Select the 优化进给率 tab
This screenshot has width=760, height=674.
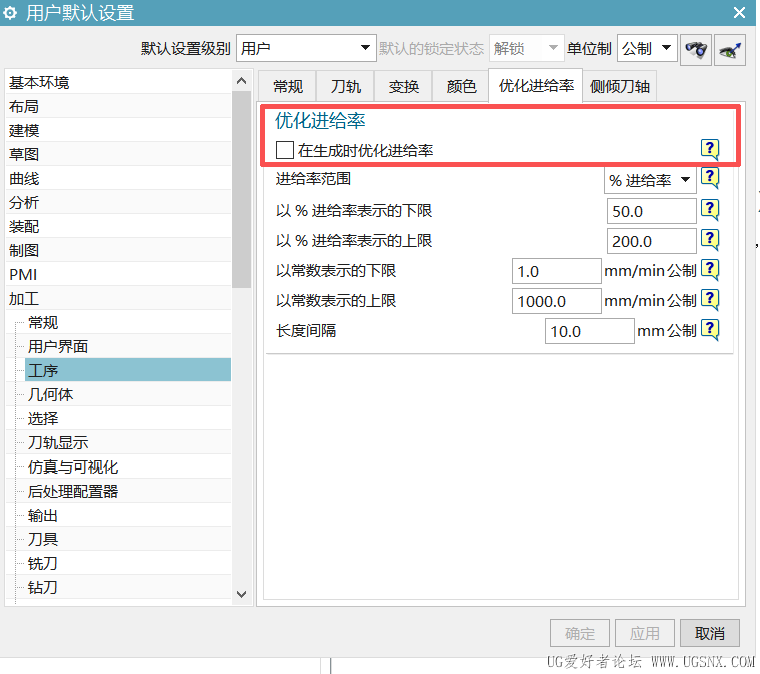pos(536,86)
